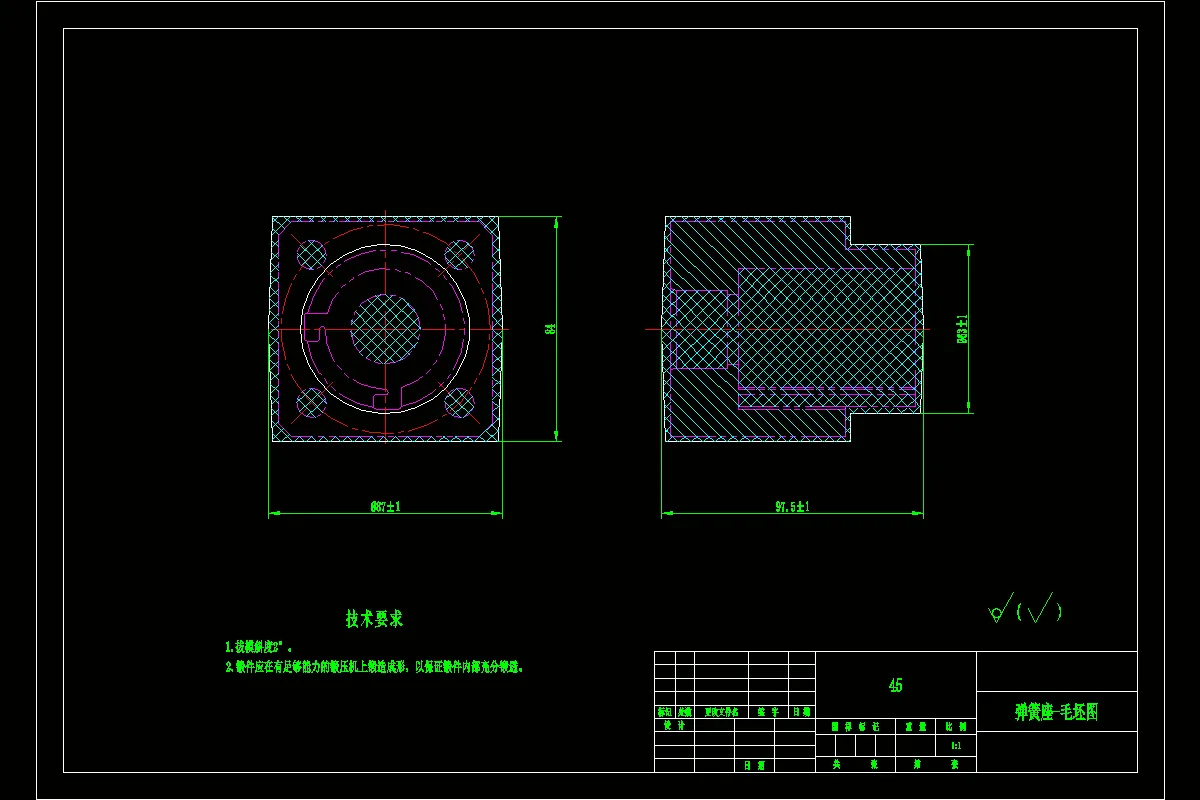
Task: Select the 签字 column header in title block
Action: tap(768, 712)
